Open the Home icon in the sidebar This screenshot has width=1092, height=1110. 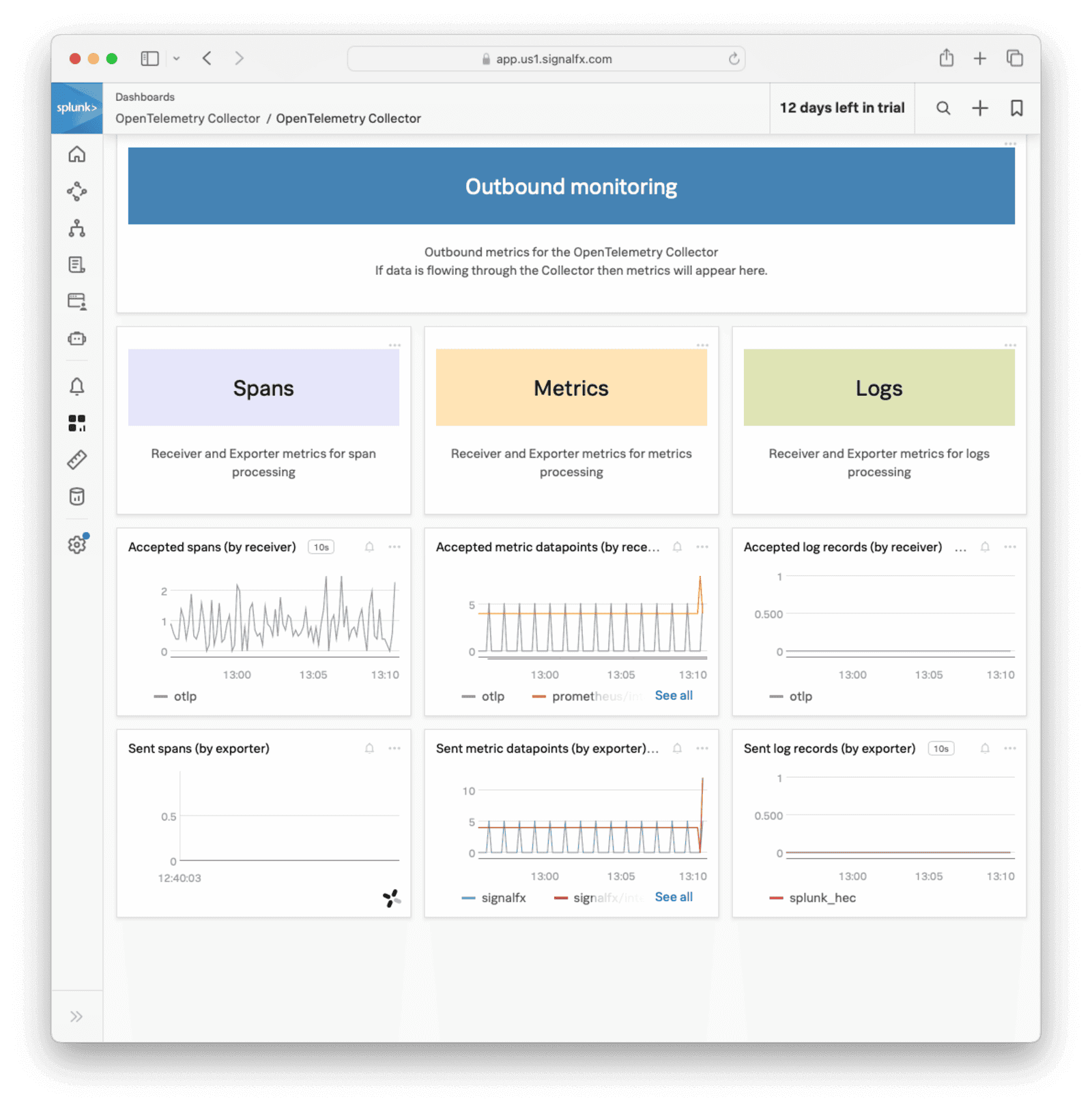76,155
